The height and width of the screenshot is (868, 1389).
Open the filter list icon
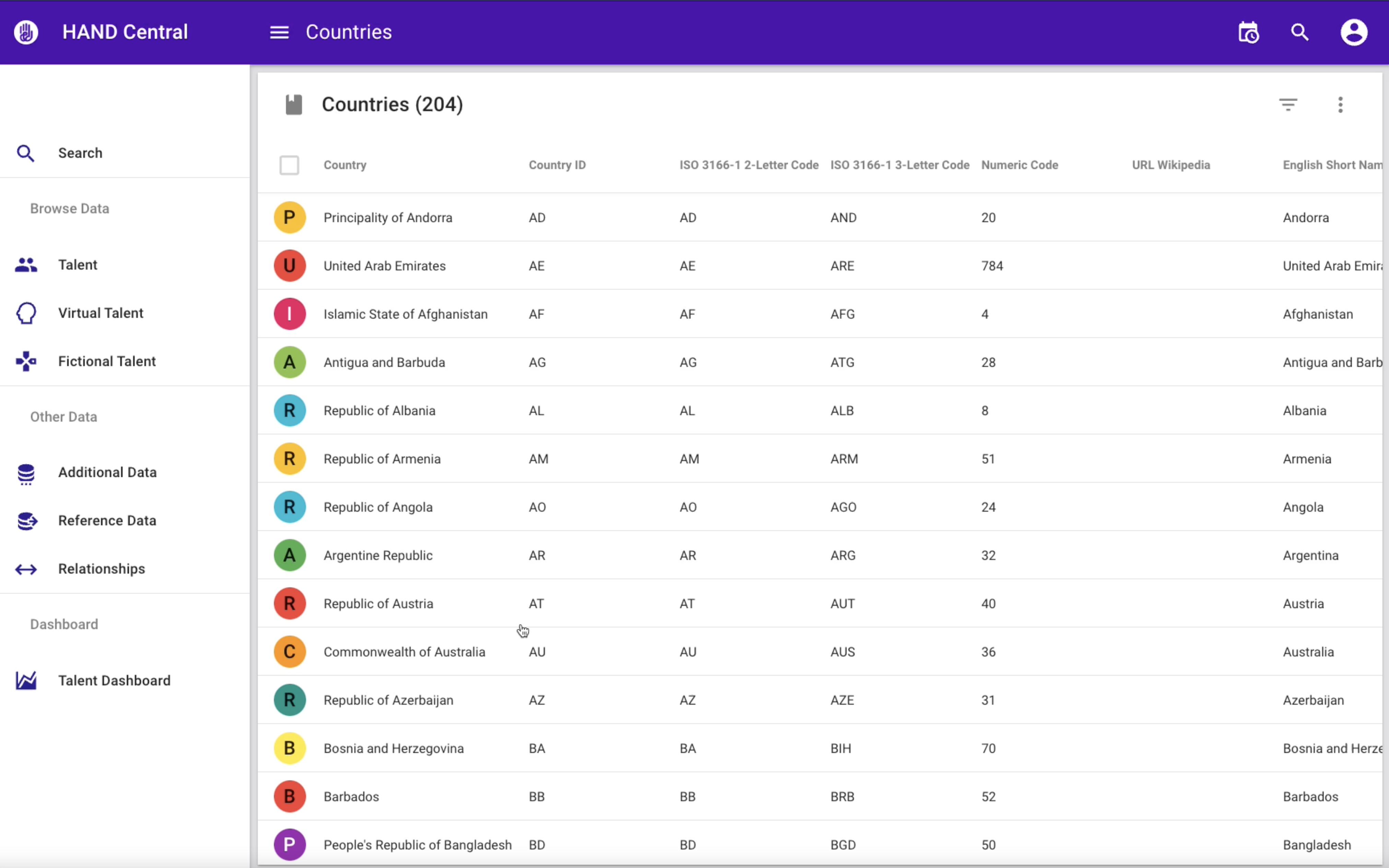click(1288, 105)
